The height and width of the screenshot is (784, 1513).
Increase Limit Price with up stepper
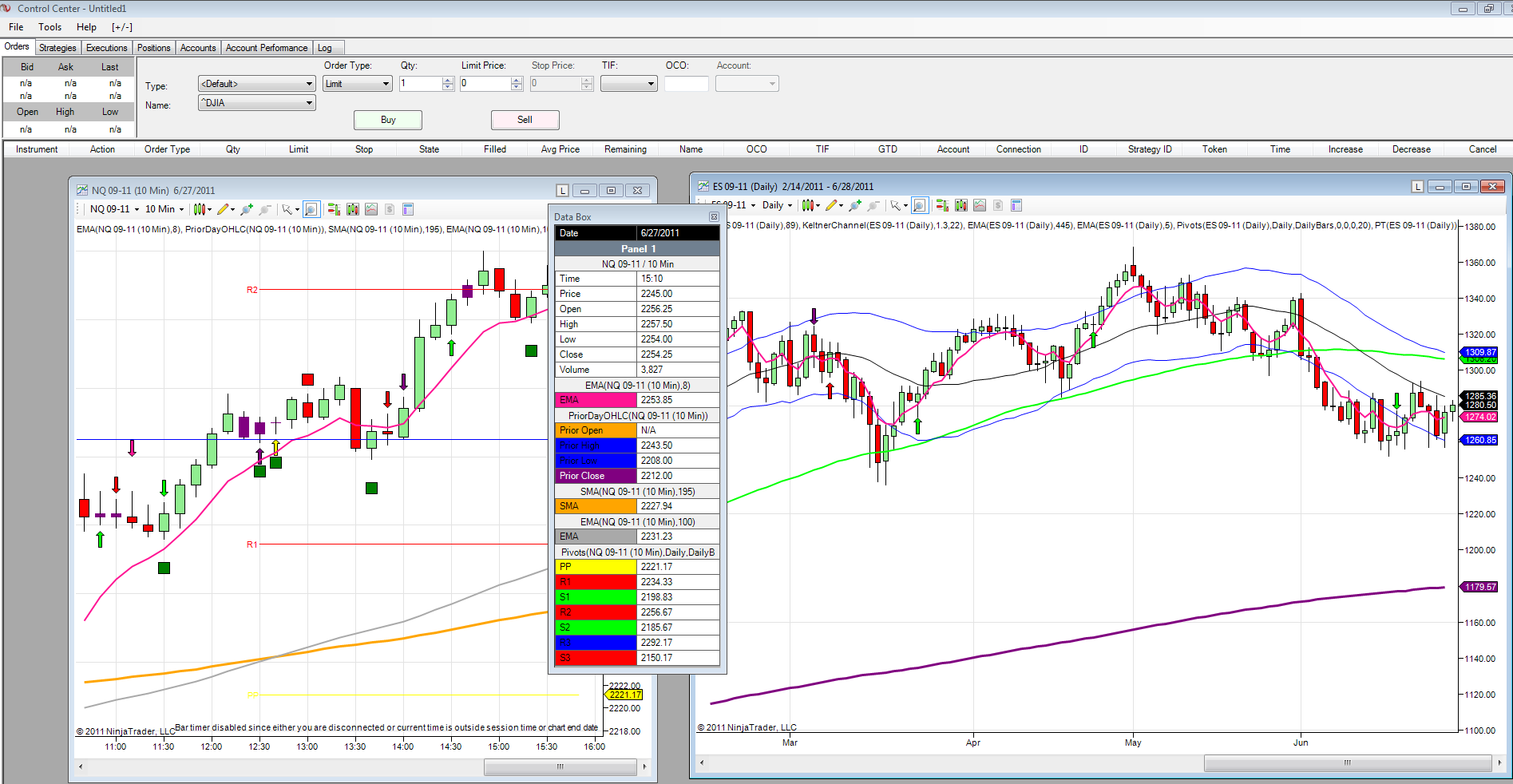pyautogui.click(x=517, y=80)
